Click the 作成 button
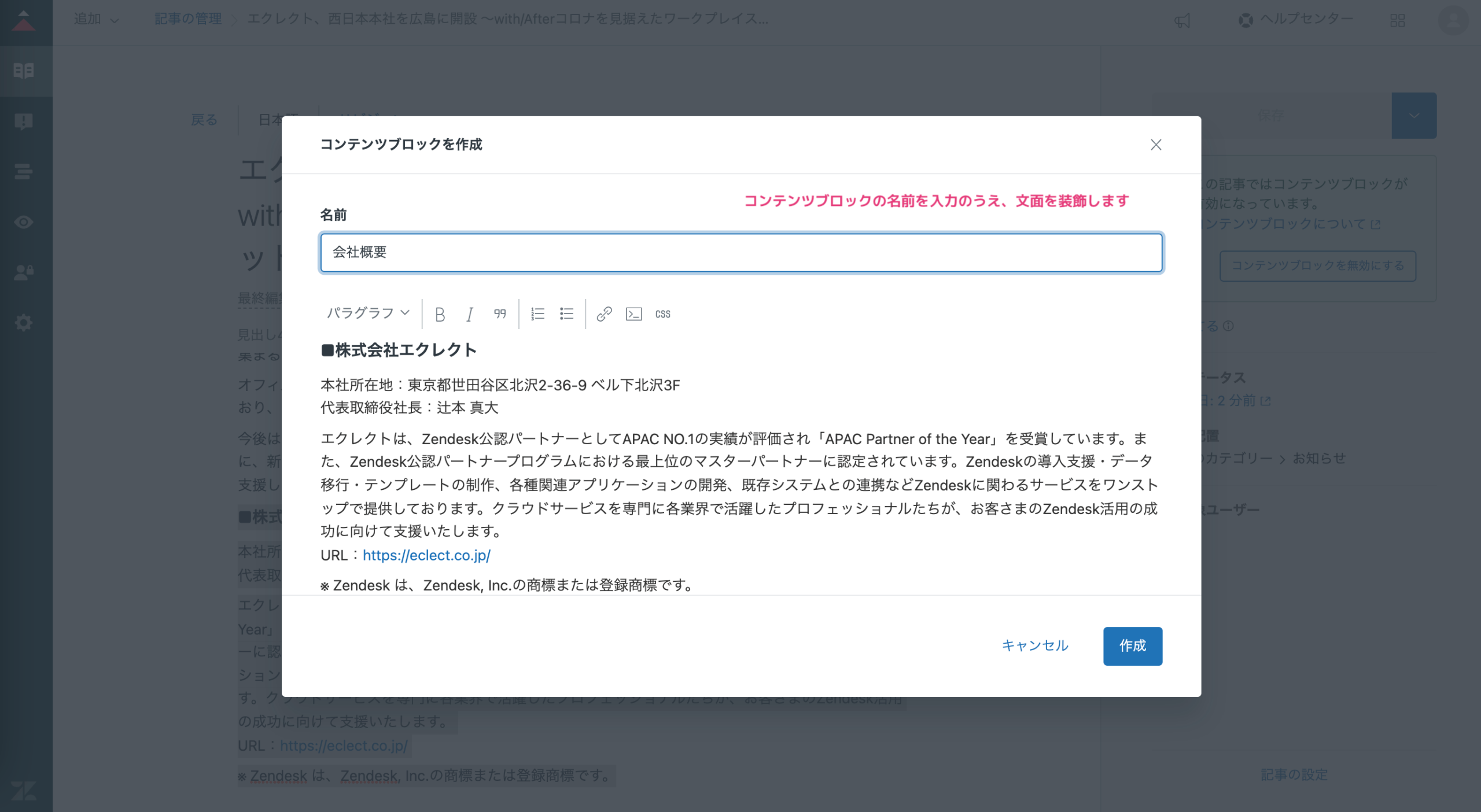The height and width of the screenshot is (812, 1481). pos(1132,646)
